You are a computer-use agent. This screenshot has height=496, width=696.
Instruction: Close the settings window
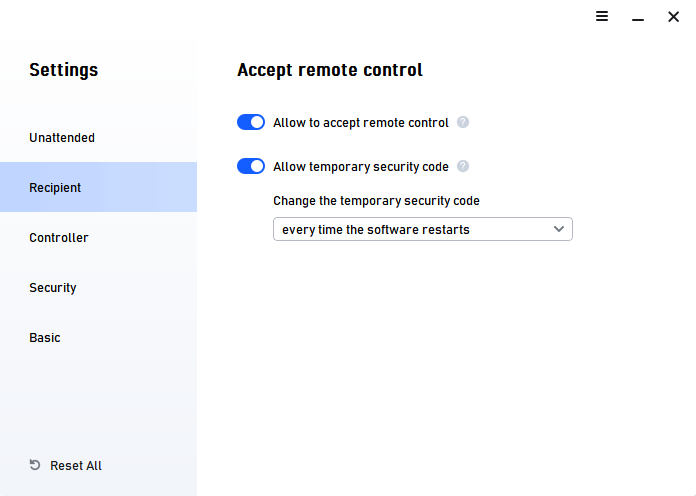pos(673,17)
